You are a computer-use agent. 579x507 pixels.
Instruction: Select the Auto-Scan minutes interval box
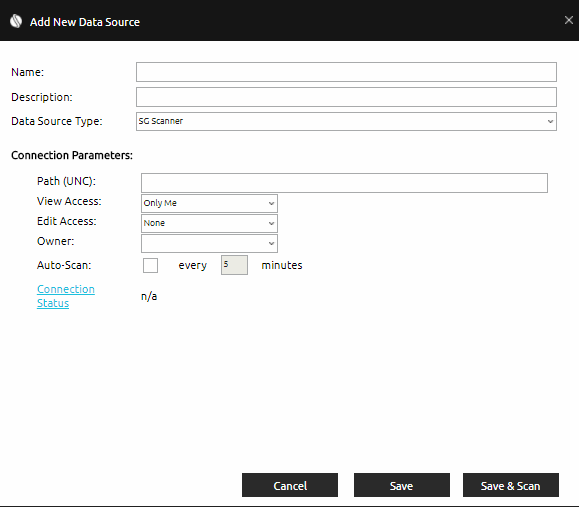click(x=234, y=265)
